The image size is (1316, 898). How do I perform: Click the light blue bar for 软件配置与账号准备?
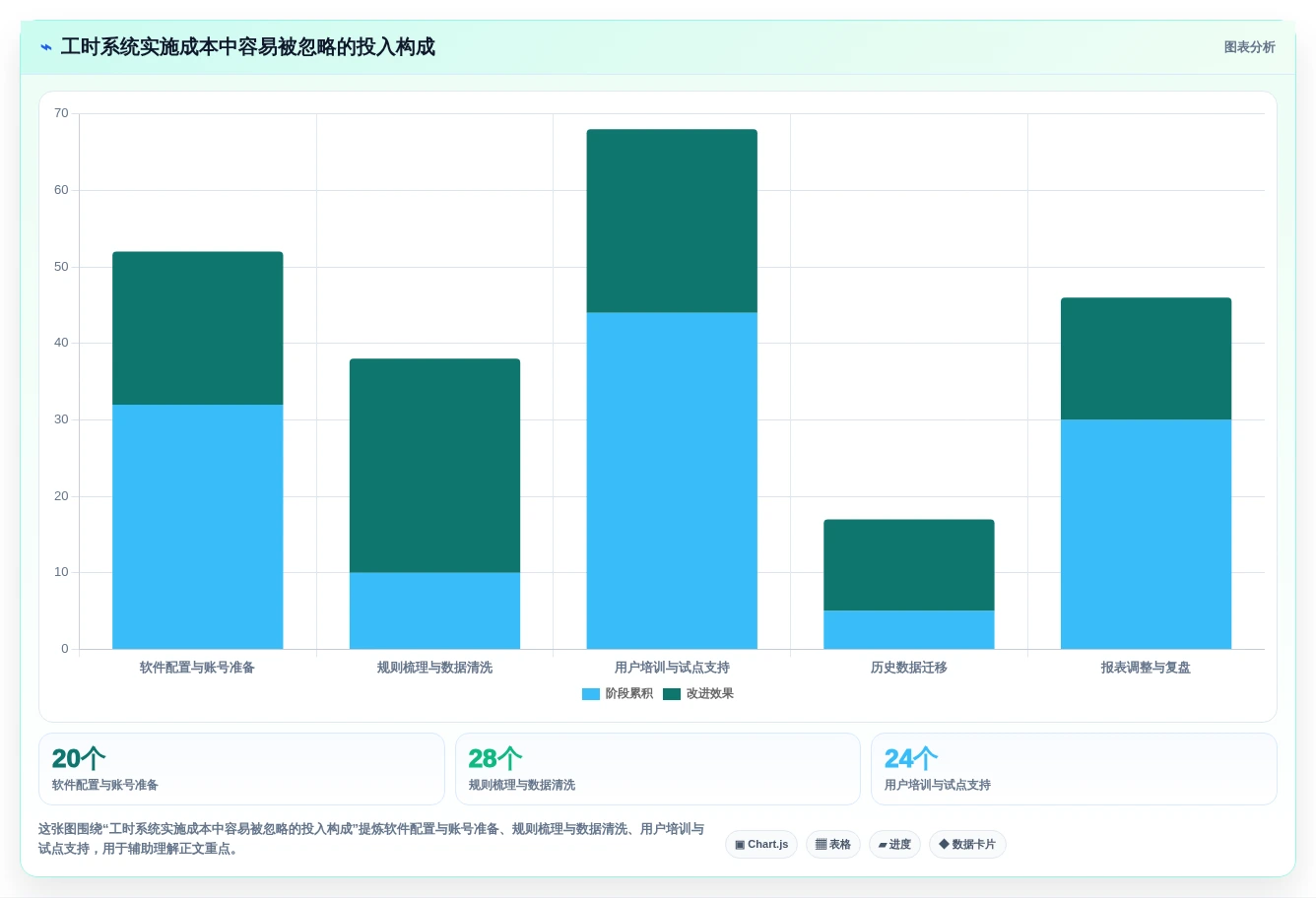(198, 527)
